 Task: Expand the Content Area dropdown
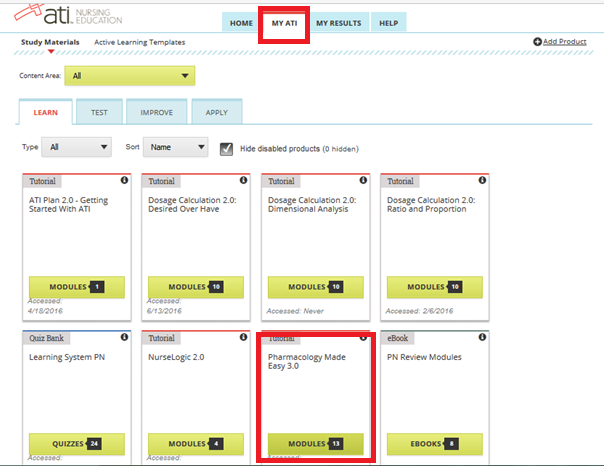click(130, 76)
